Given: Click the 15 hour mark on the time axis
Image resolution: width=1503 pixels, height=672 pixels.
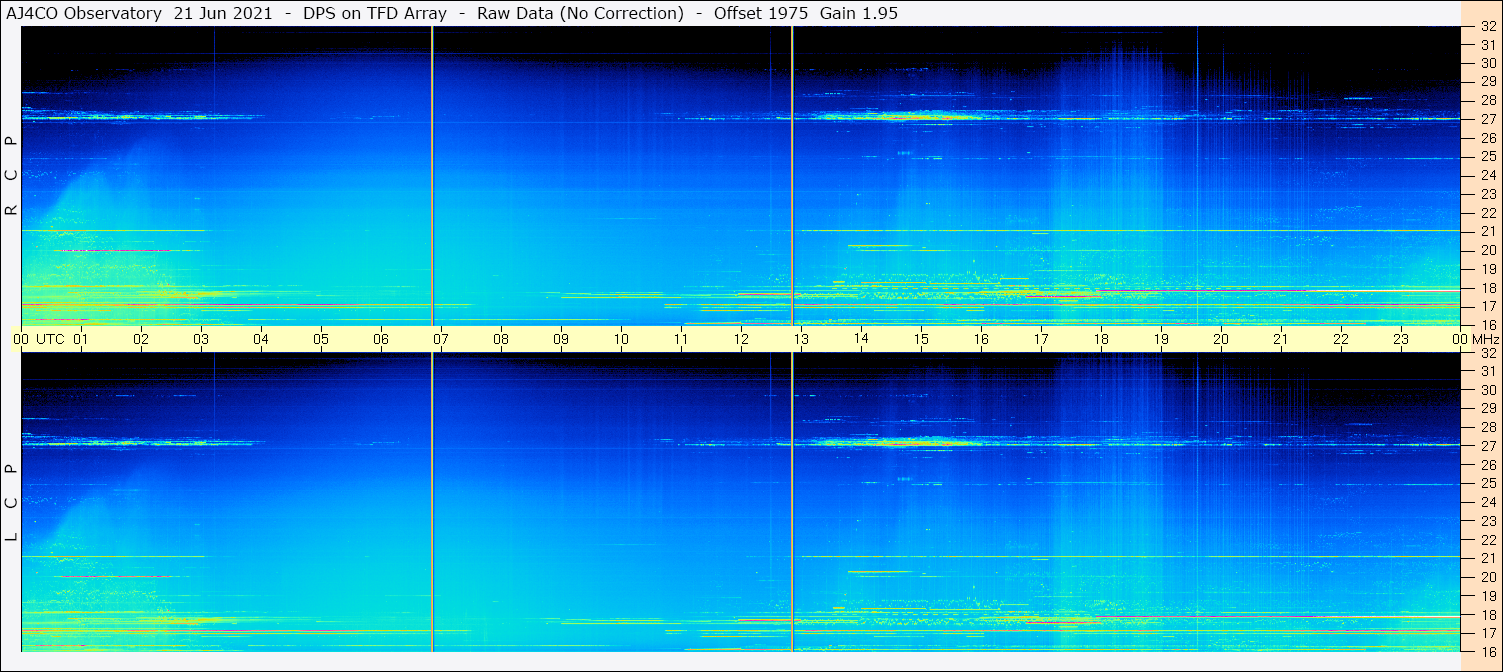Looking at the screenshot, I should pos(921,339).
